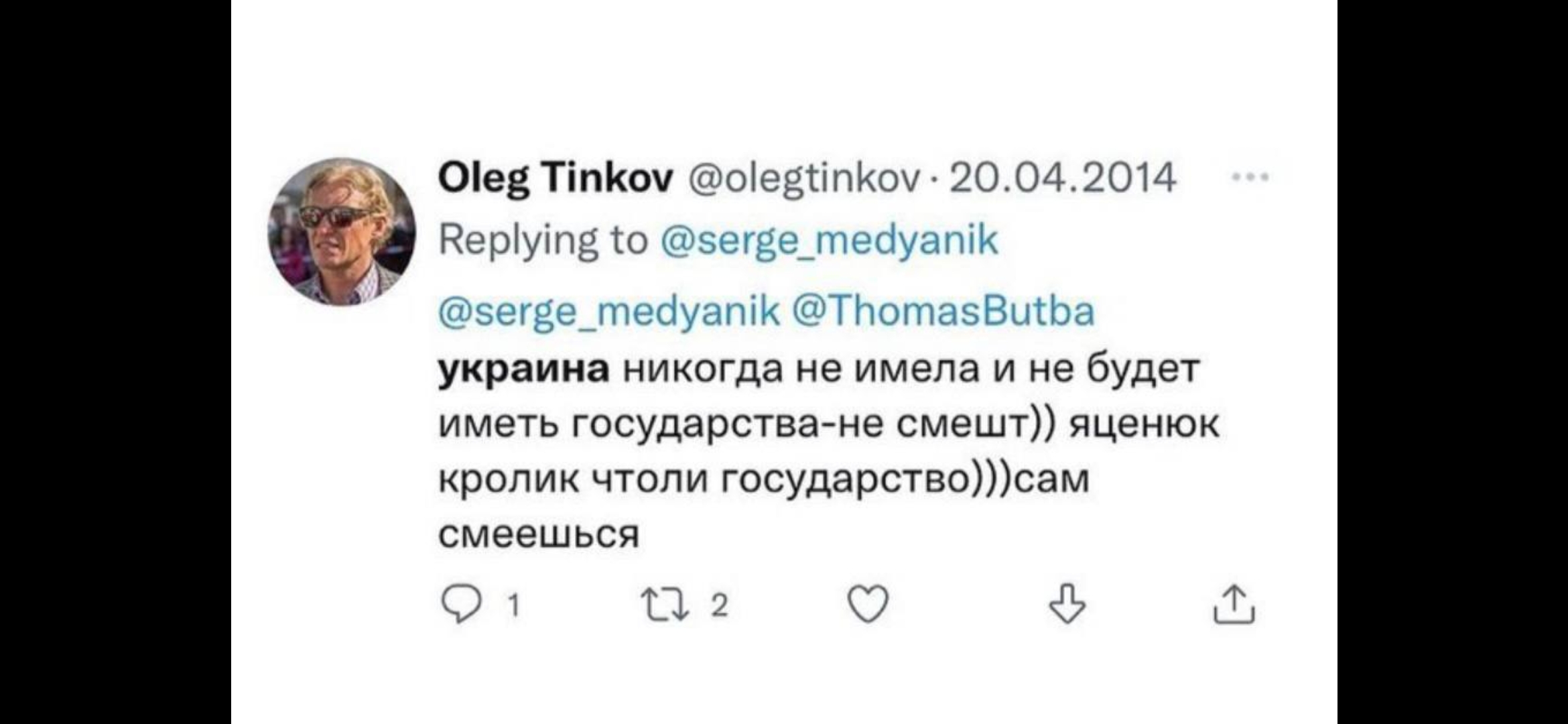Viewport: 1568px width, 724px height.
Task: Click the bold word "украина"
Action: coord(524,369)
